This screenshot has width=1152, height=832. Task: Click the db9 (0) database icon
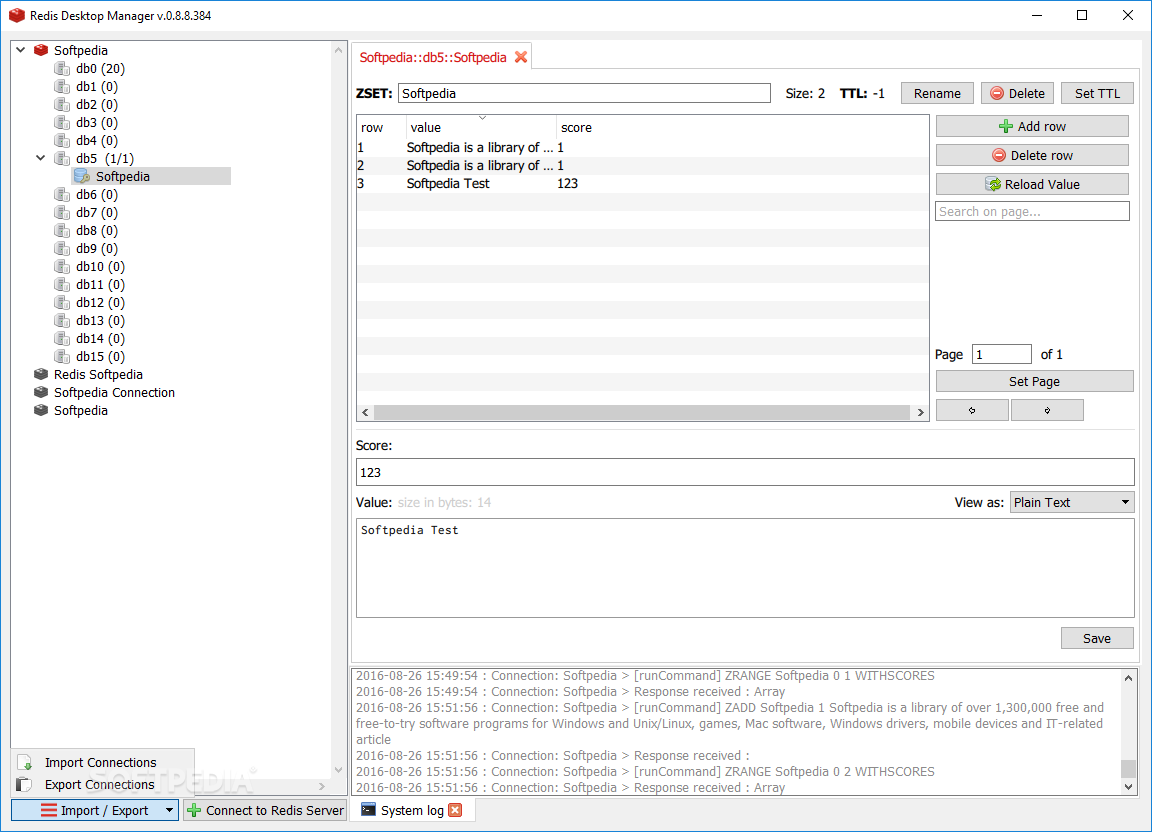pos(62,248)
